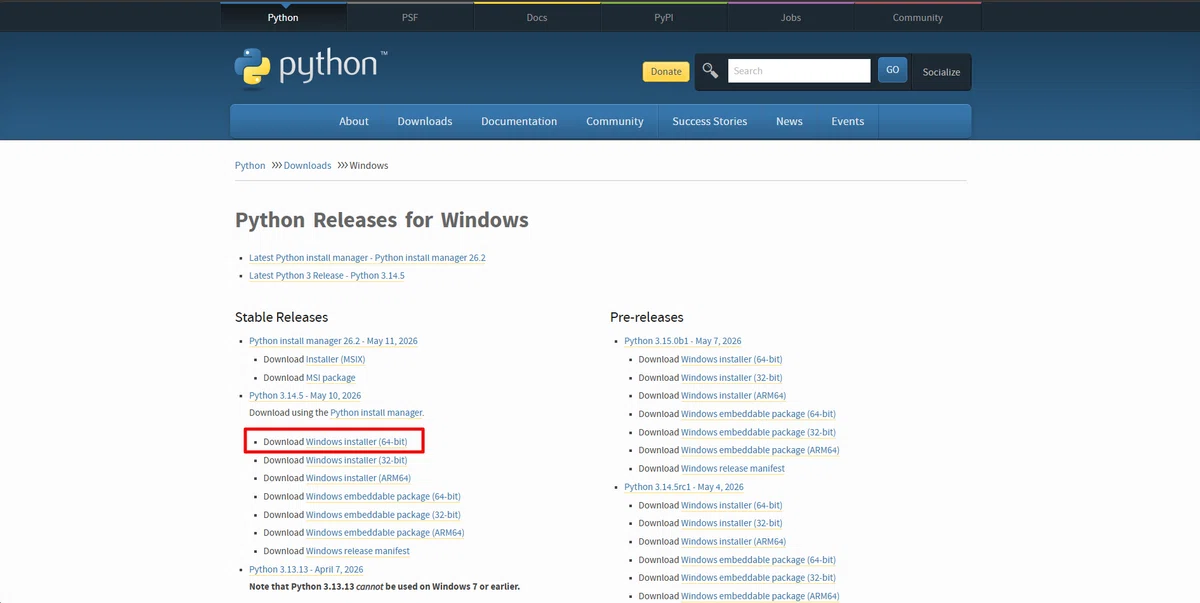The height and width of the screenshot is (603, 1200).
Task: Download Windows installer (ARM64) under Python 3.15.0b1
Action: click(733, 395)
